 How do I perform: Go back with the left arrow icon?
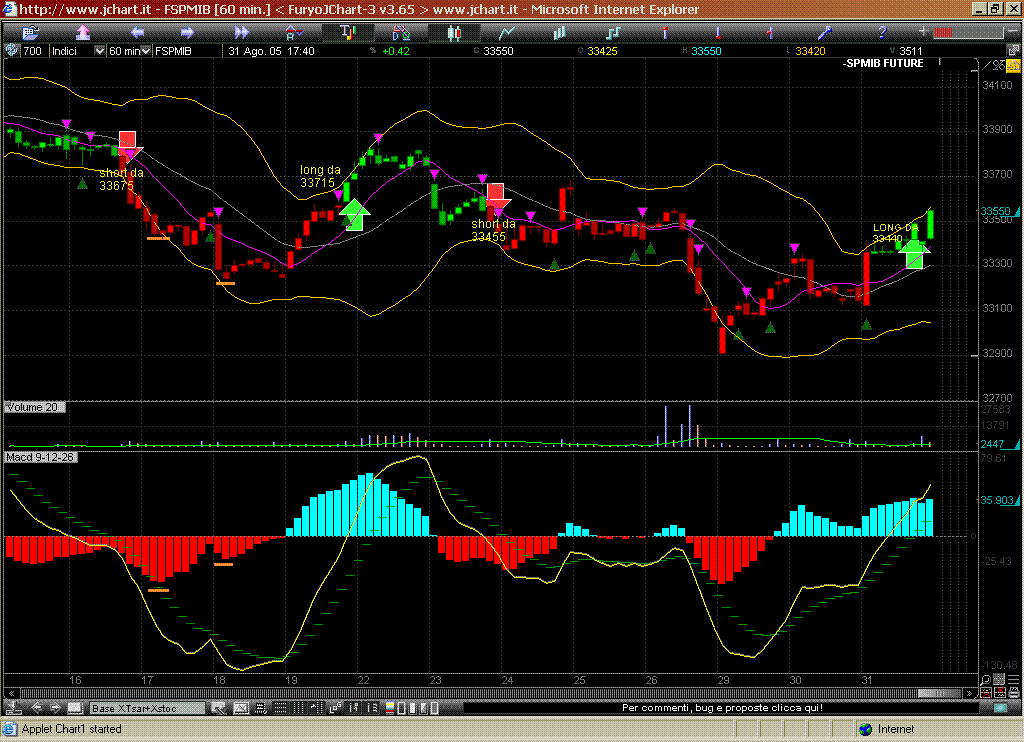click(x=137, y=33)
